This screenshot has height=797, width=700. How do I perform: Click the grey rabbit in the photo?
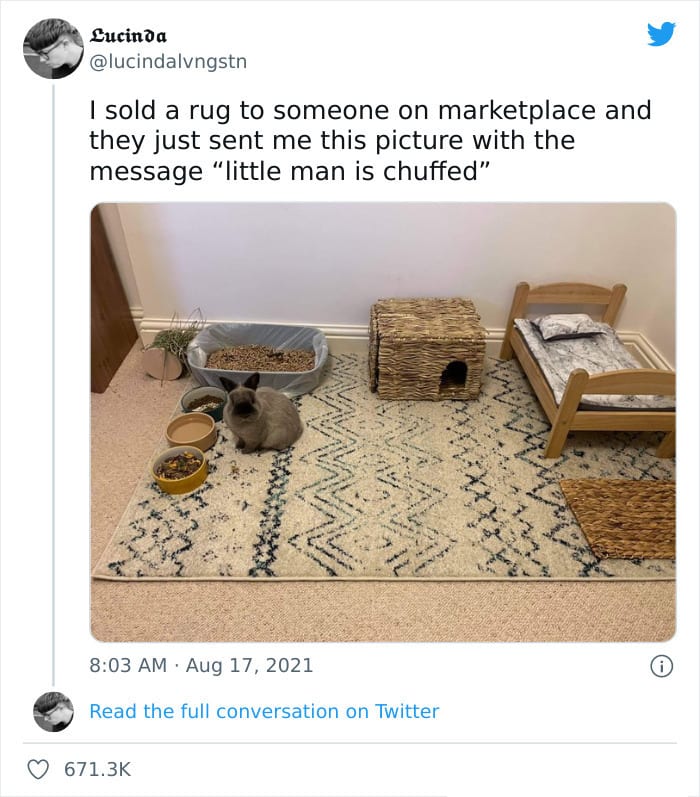click(261, 413)
